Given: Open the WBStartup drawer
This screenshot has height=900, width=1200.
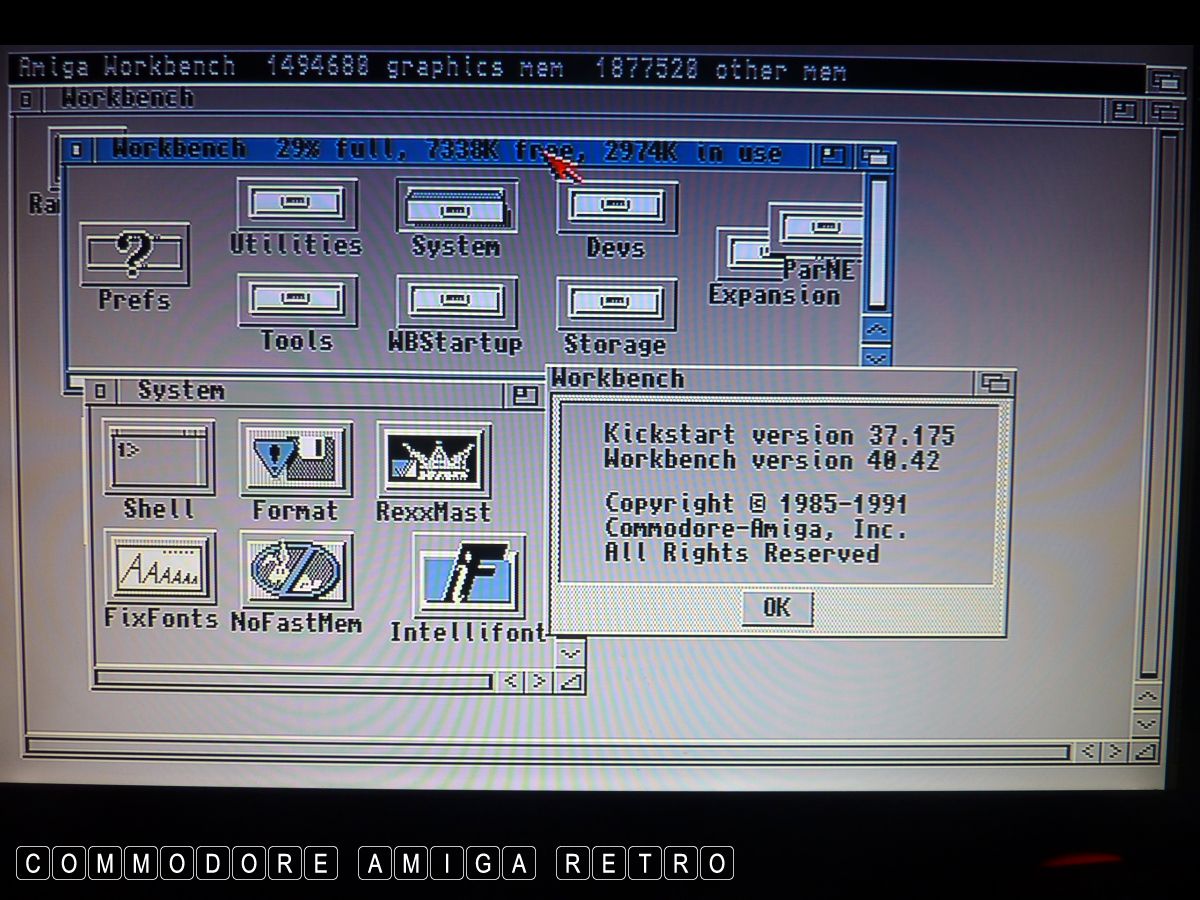Looking at the screenshot, I should [456, 302].
